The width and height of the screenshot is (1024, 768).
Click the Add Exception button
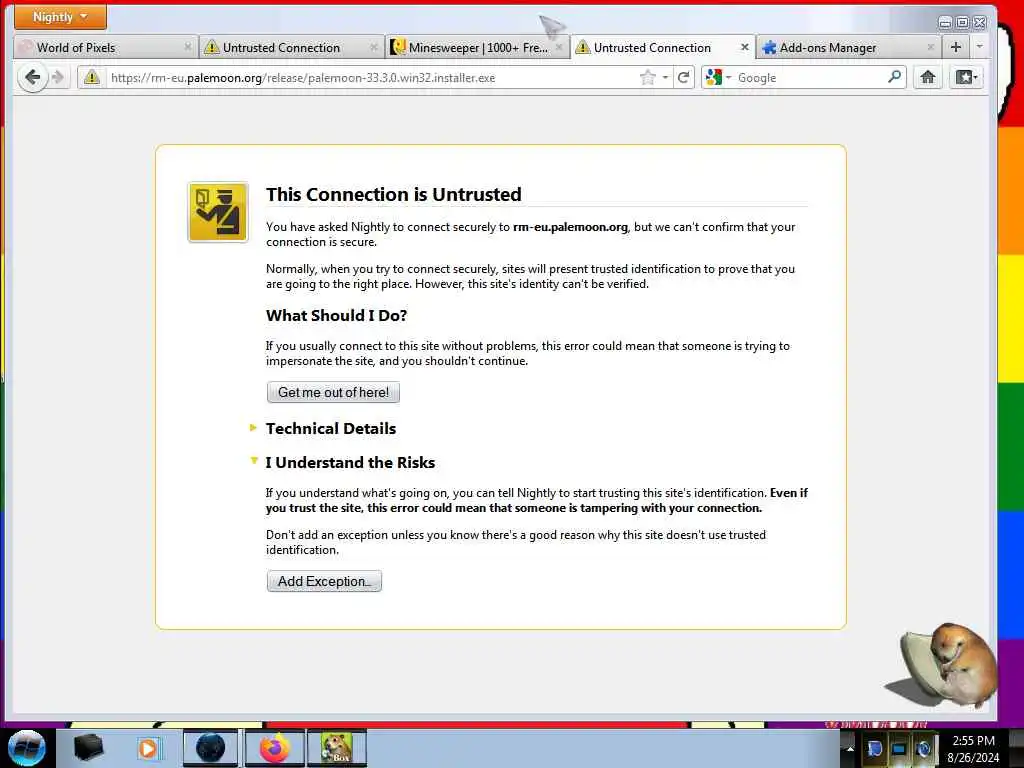pyautogui.click(x=324, y=581)
